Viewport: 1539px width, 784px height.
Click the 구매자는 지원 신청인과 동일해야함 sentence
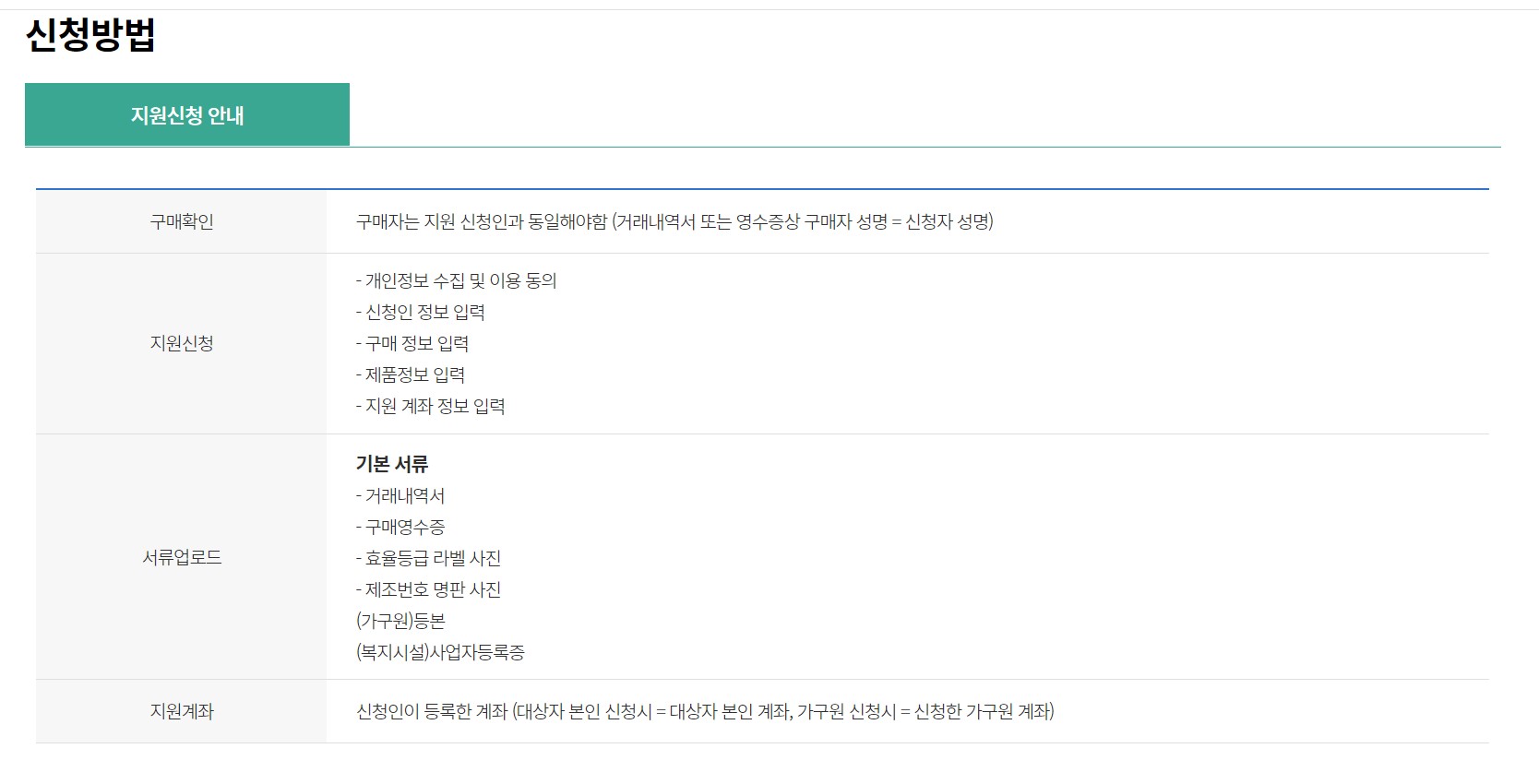(x=674, y=221)
